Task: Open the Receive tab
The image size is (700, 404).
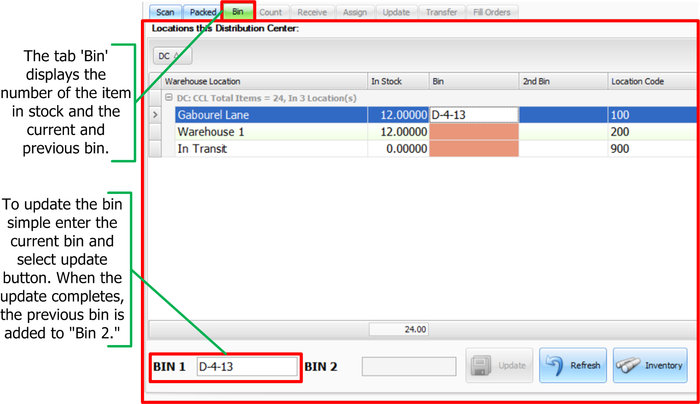Action: click(311, 12)
